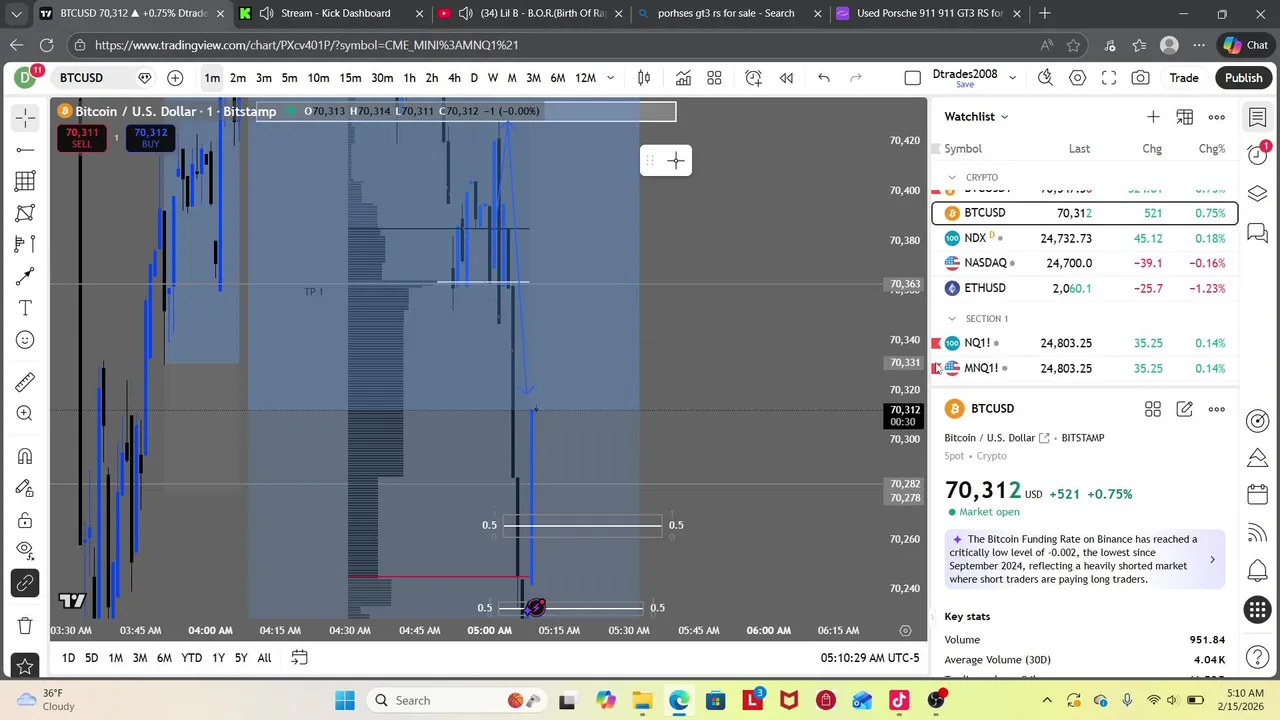Viewport: 1280px width, 720px height.
Task: Open compare or add symbol plus
Action: [175, 78]
